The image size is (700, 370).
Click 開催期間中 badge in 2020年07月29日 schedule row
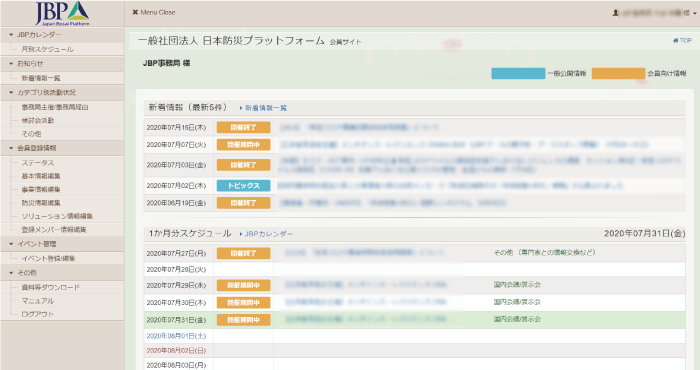pos(243,285)
